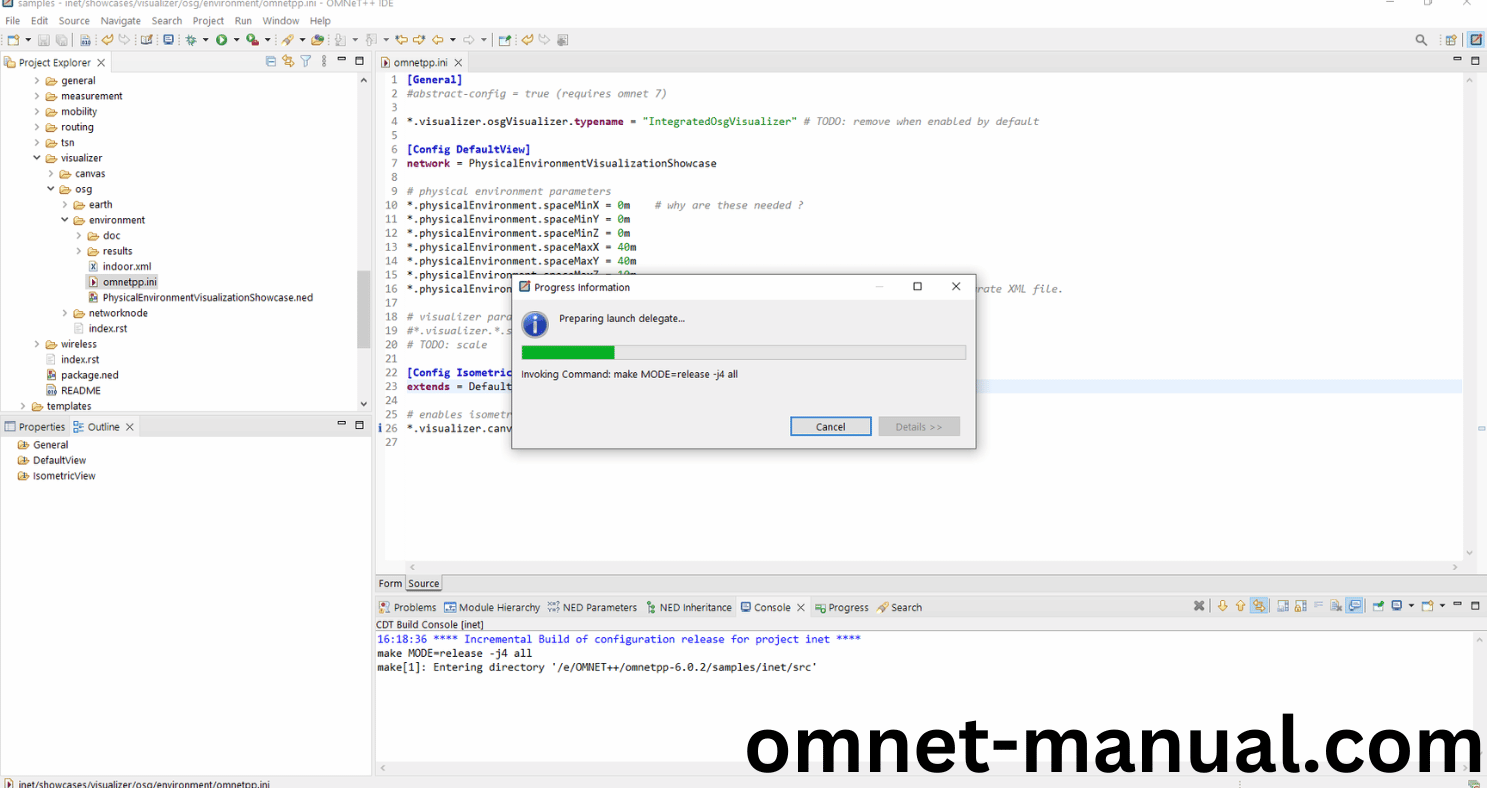Click the magnifier Search icon at top right

[x=1421, y=40]
